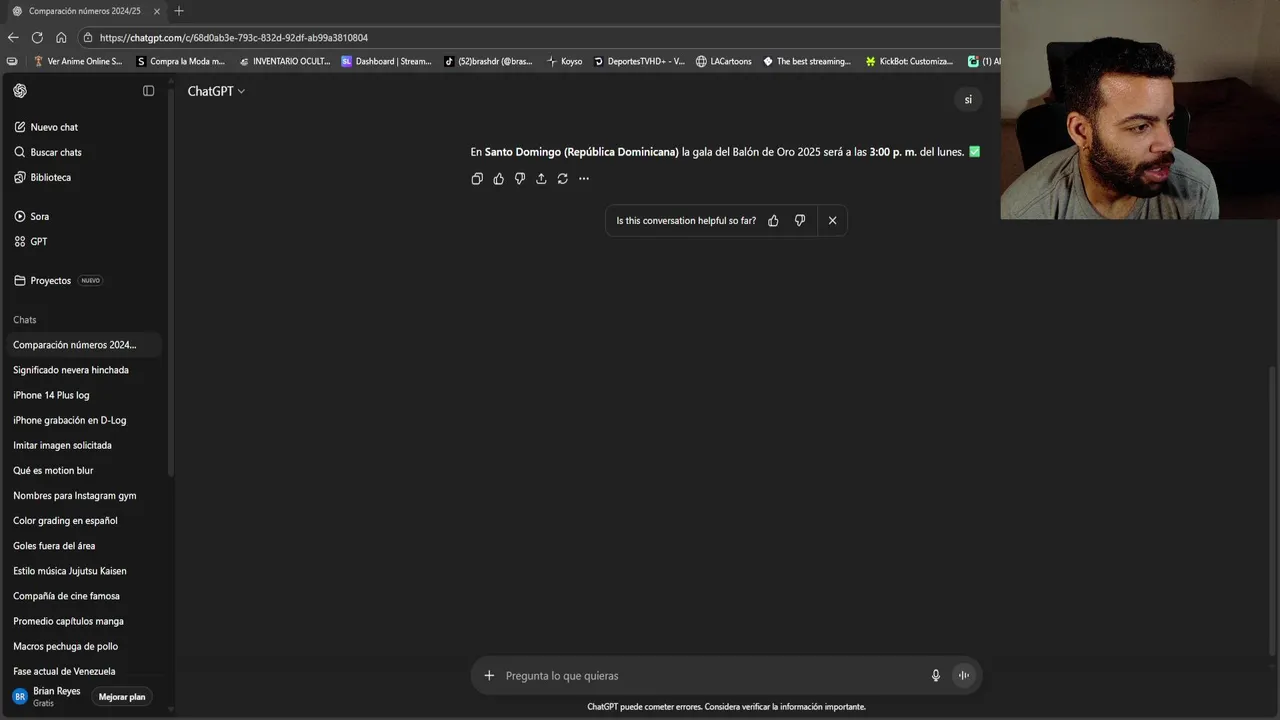The width and height of the screenshot is (1280, 720).
Task: Go to browser home page icon
Action: pos(61,38)
